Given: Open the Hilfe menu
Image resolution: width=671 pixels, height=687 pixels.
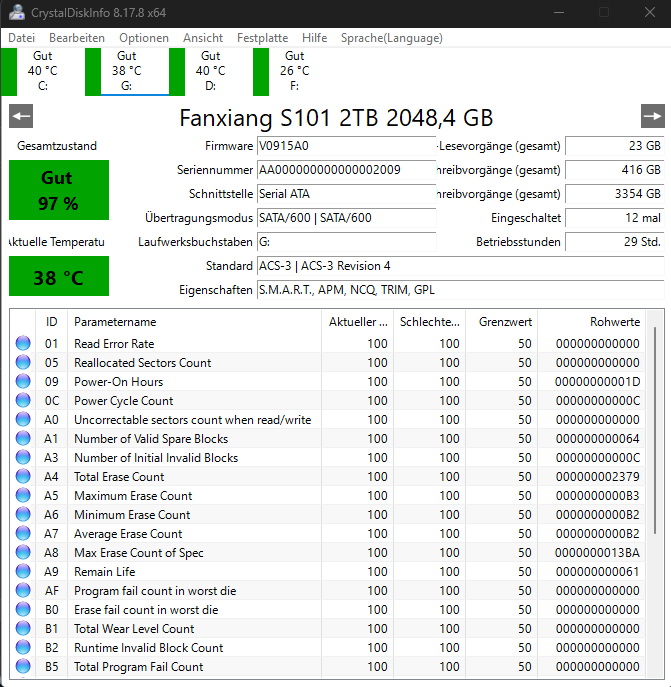Looking at the screenshot, I should (x=314, y=38).
